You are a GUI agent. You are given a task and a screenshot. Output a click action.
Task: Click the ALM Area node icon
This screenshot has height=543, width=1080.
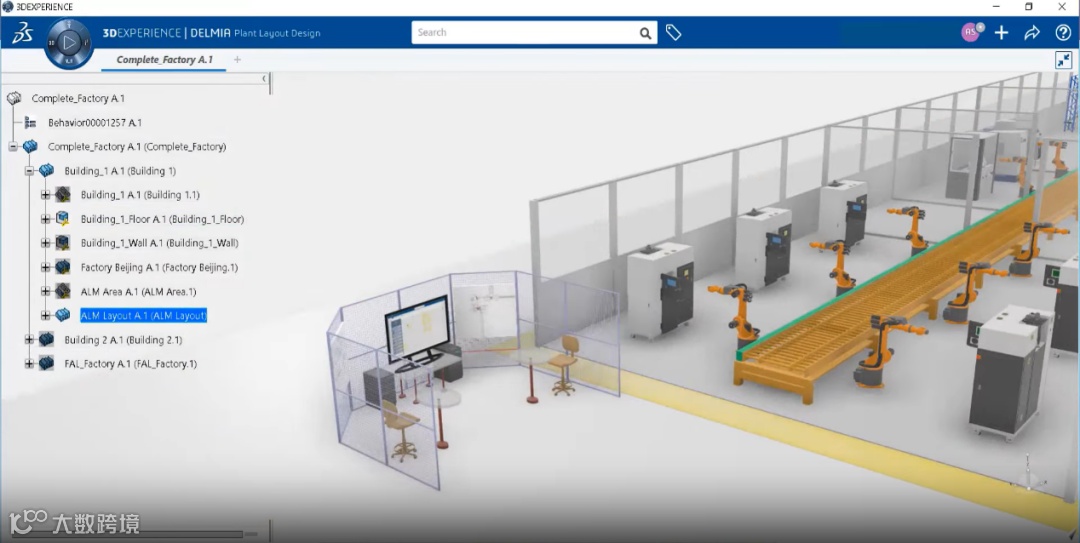[63, 291]
